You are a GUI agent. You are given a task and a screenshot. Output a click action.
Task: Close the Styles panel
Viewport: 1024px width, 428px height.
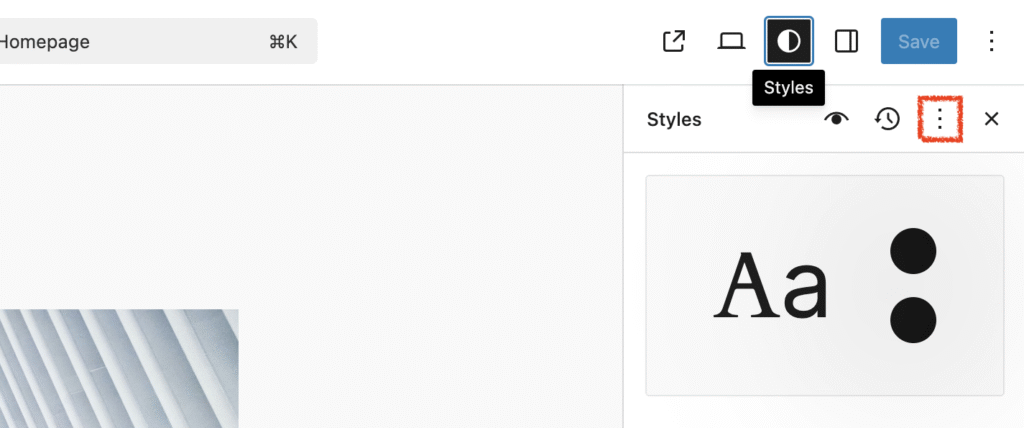[x=991, y=119]
